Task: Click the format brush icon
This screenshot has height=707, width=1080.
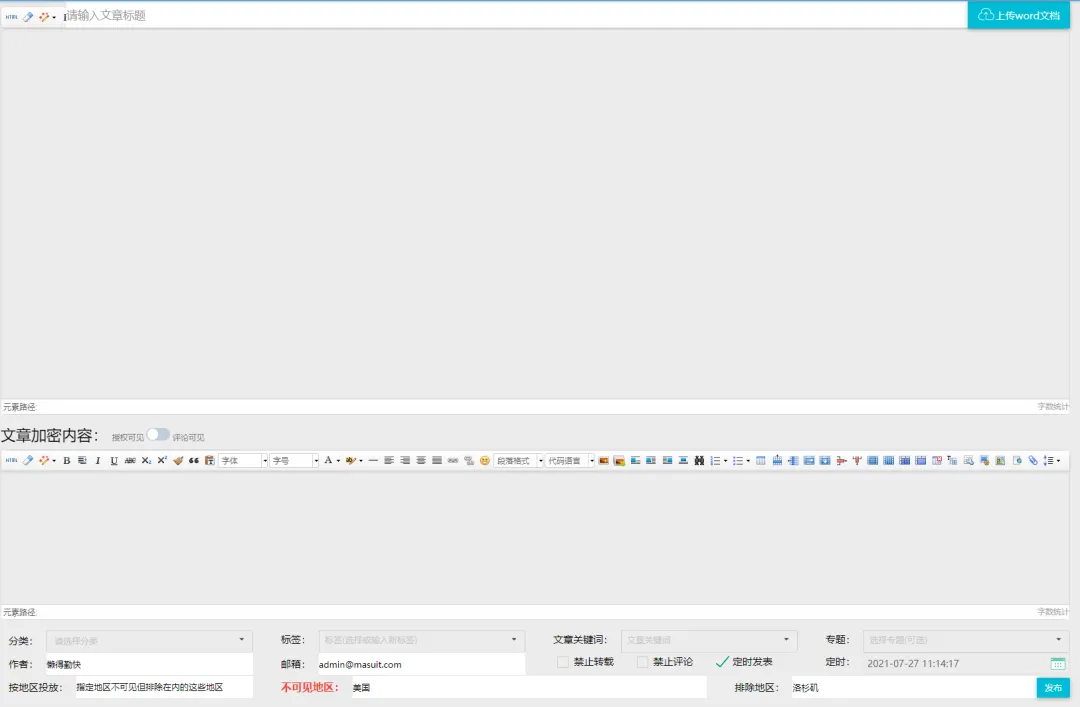Action: tap(178, 460)
